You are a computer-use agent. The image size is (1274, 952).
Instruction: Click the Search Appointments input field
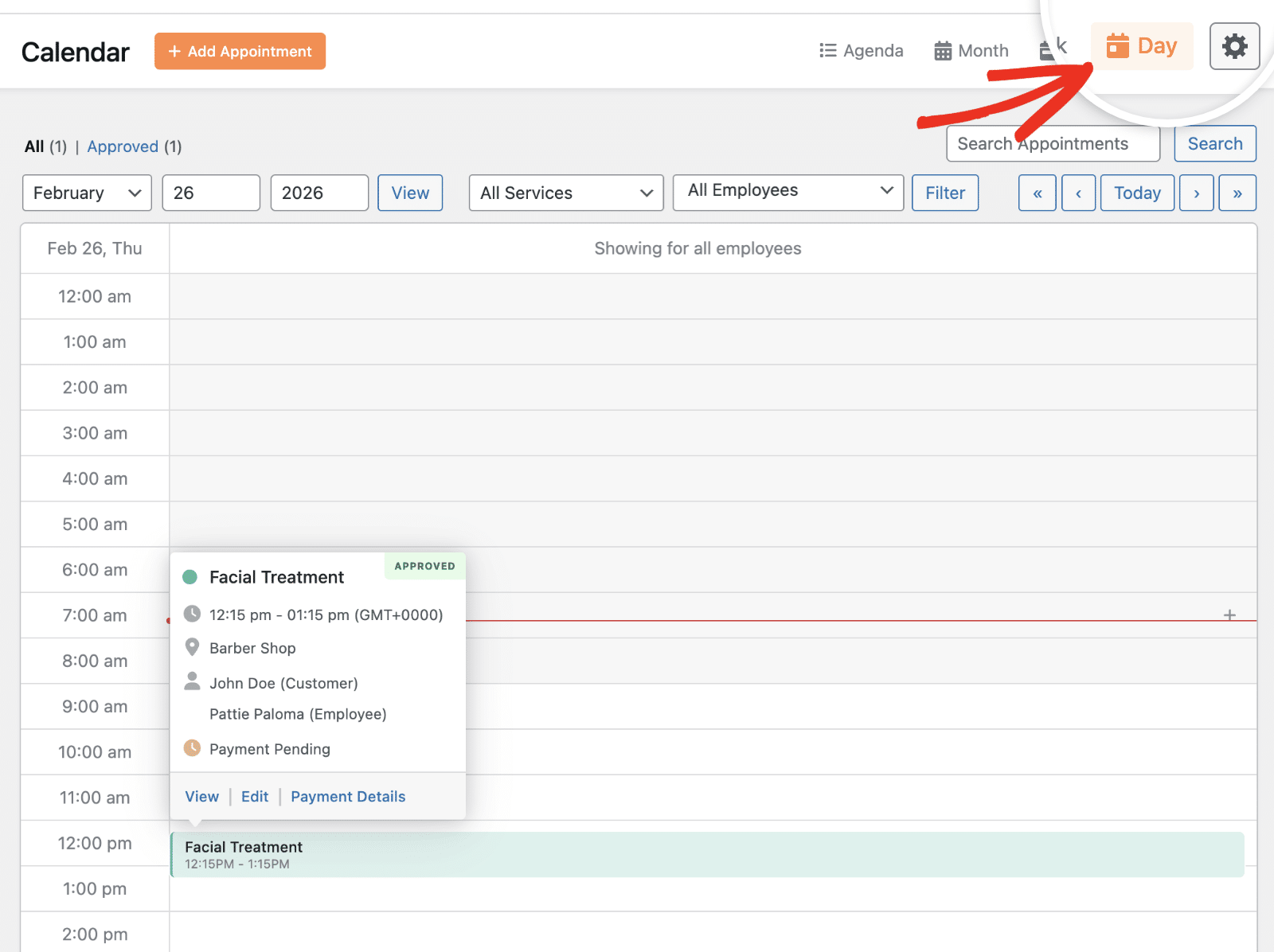(x=1052, y=144)
